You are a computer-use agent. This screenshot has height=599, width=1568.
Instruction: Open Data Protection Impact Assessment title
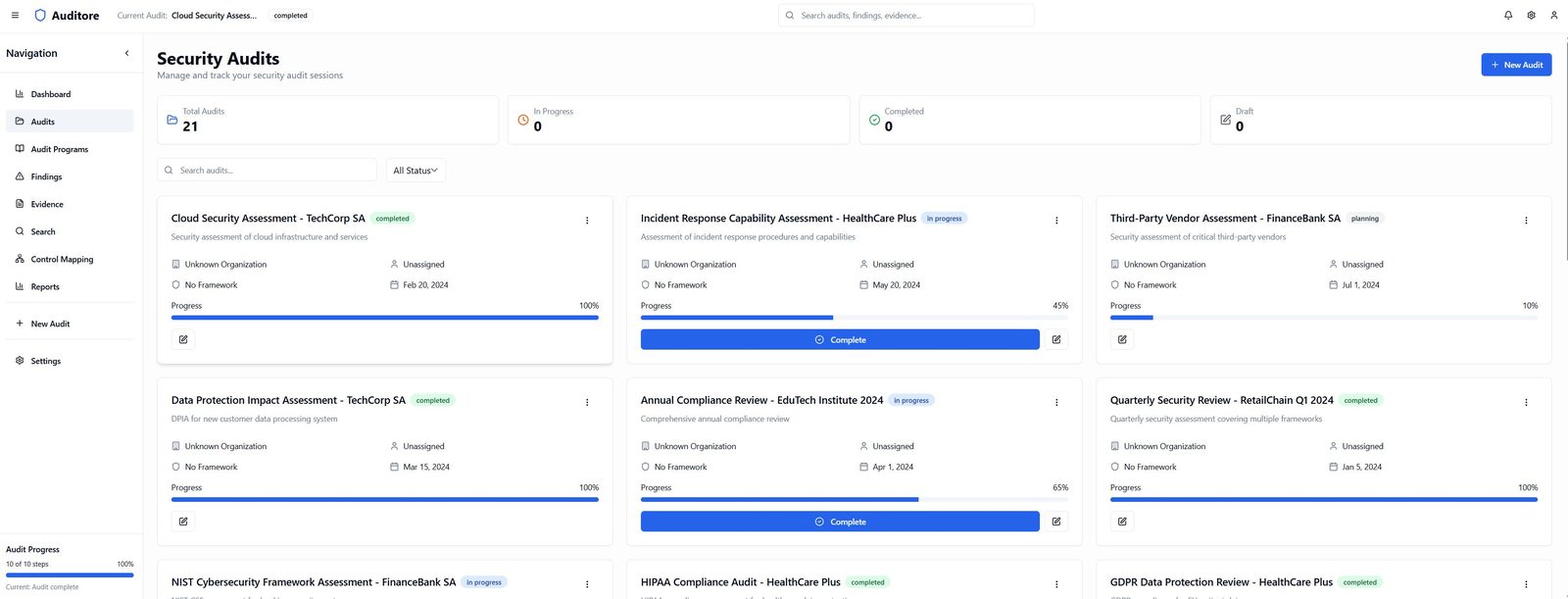(x=288, y=400)
